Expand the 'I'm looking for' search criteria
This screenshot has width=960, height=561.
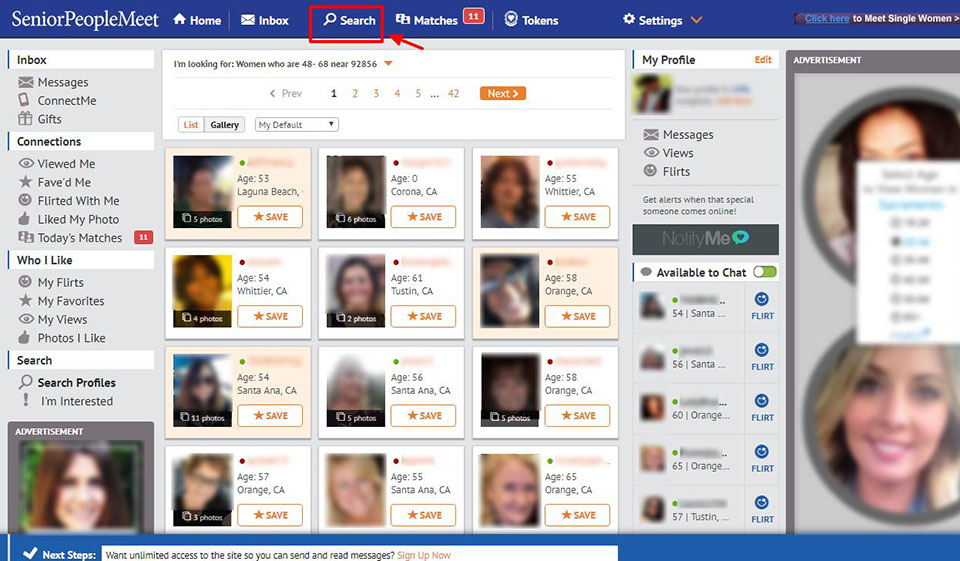(388, 64)
